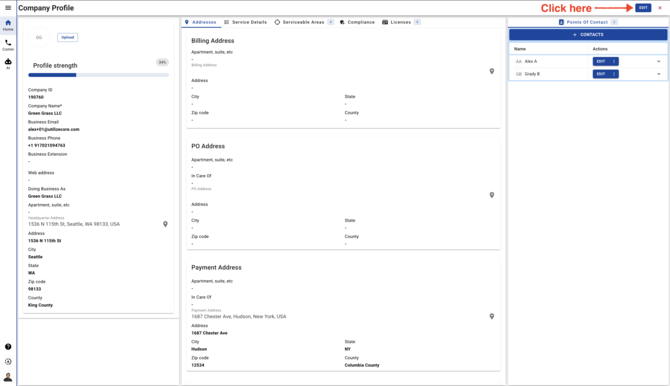Screen dimensions: 670x386
Task: Click EDIT for Grady B
Action: click(602, 74)
